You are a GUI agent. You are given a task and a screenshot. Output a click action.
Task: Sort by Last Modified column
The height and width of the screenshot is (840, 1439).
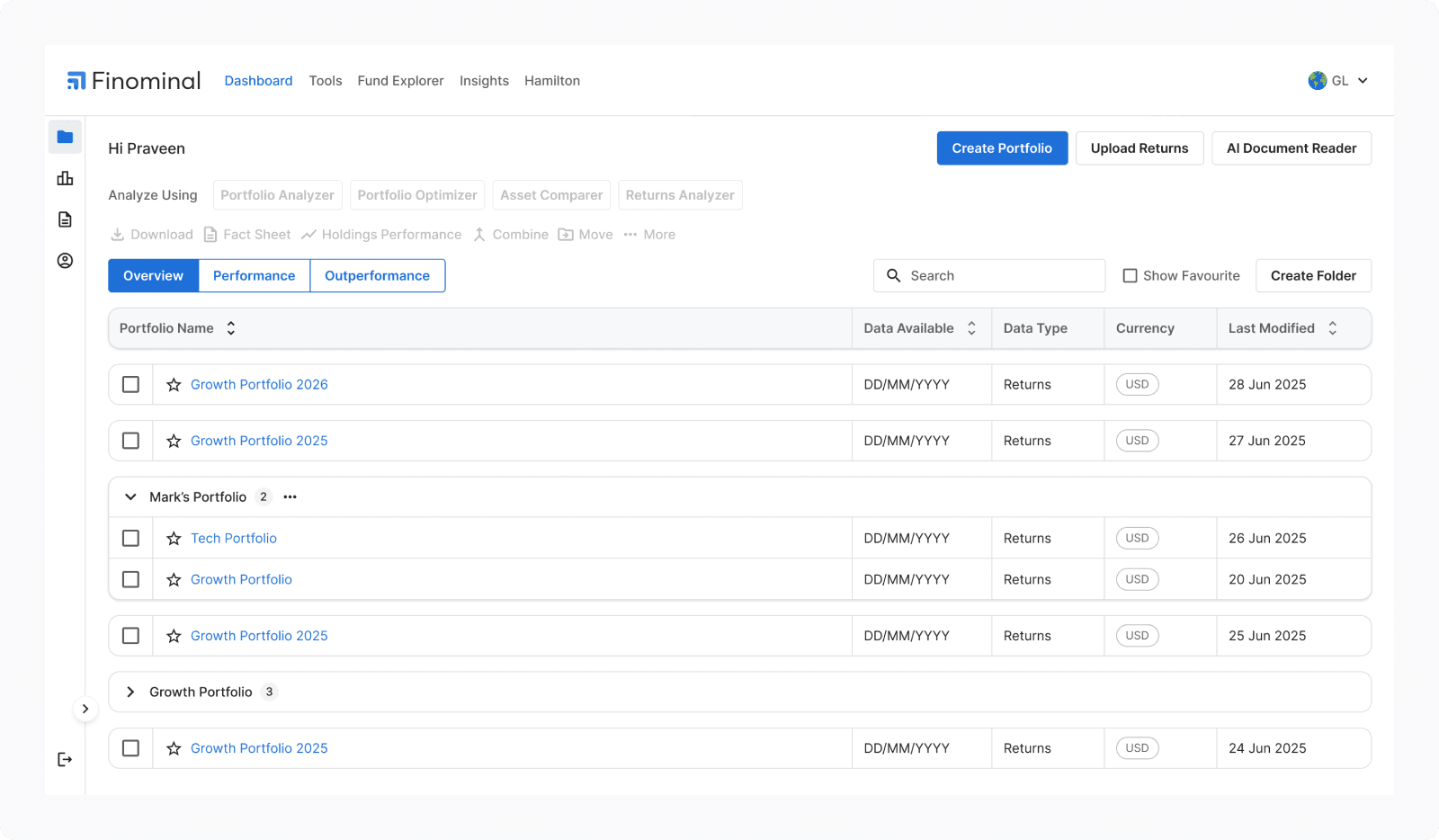click(1333, 328)
